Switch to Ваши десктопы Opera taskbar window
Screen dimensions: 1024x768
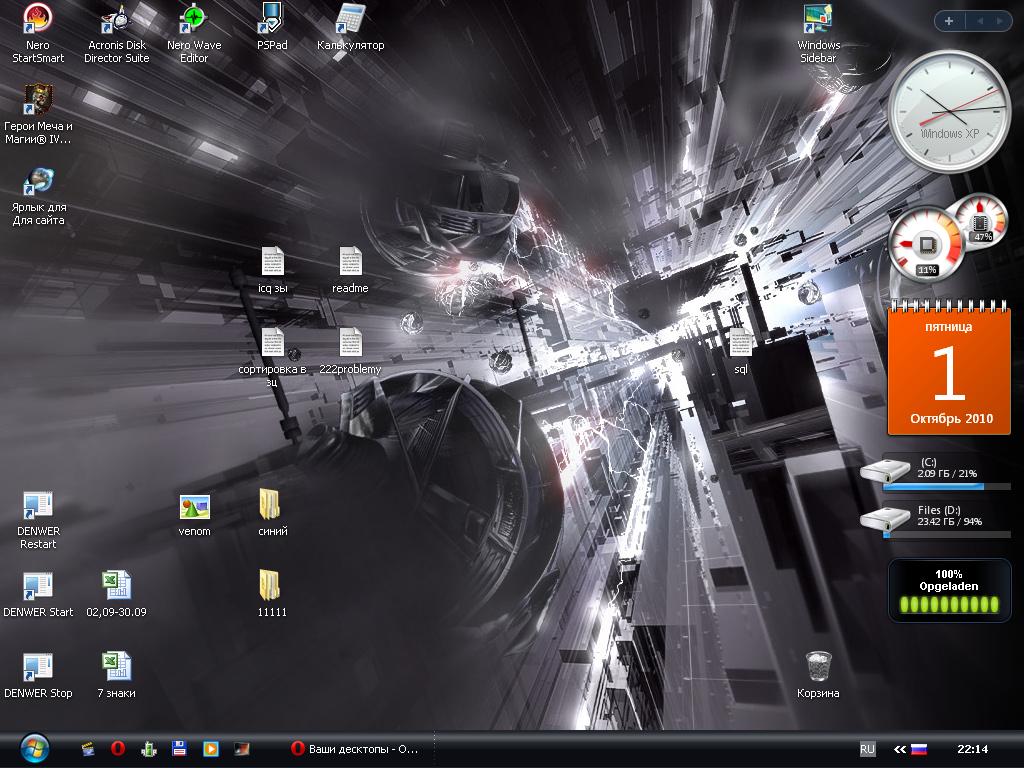pos(354,748)
